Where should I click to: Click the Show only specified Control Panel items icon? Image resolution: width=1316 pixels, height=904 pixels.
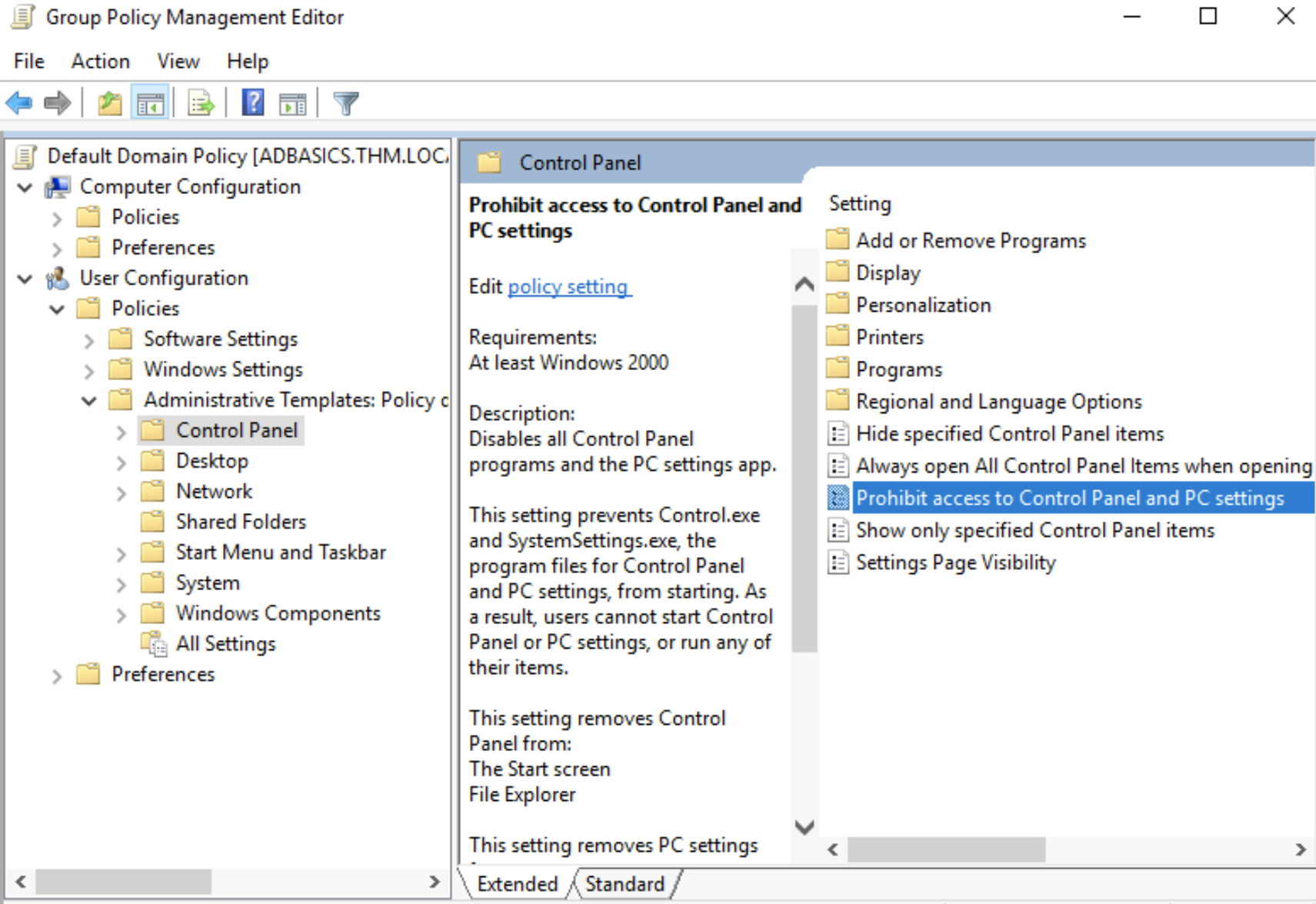point(838,530)
